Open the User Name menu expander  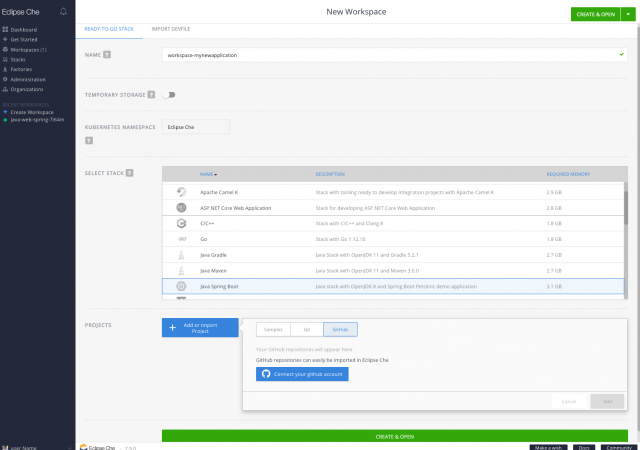(70, 448)
